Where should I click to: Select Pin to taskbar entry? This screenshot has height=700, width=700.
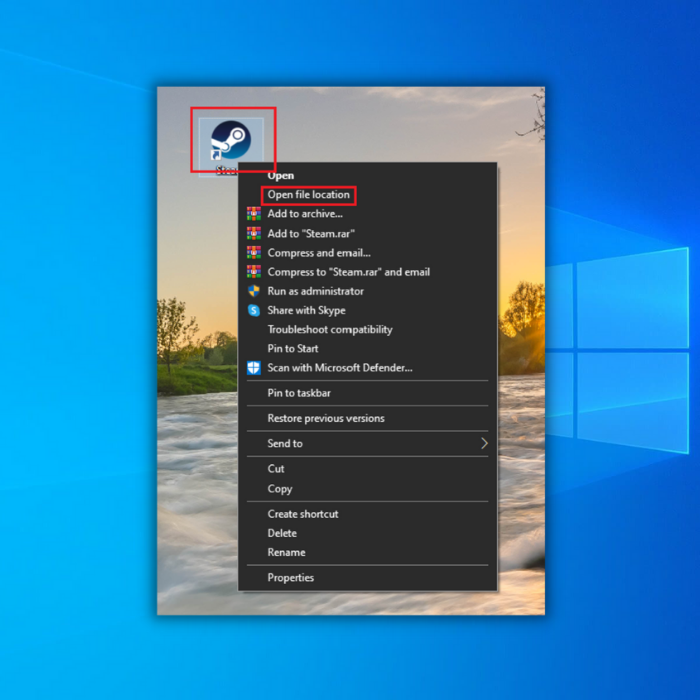pos(298,393)
